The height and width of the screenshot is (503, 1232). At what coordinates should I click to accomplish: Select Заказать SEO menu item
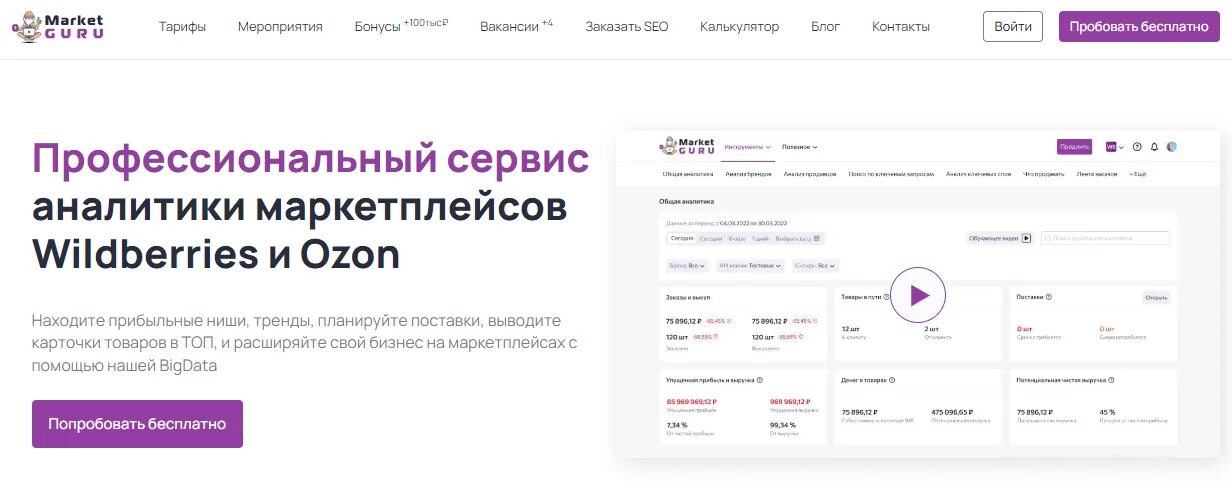click(627, 27)
